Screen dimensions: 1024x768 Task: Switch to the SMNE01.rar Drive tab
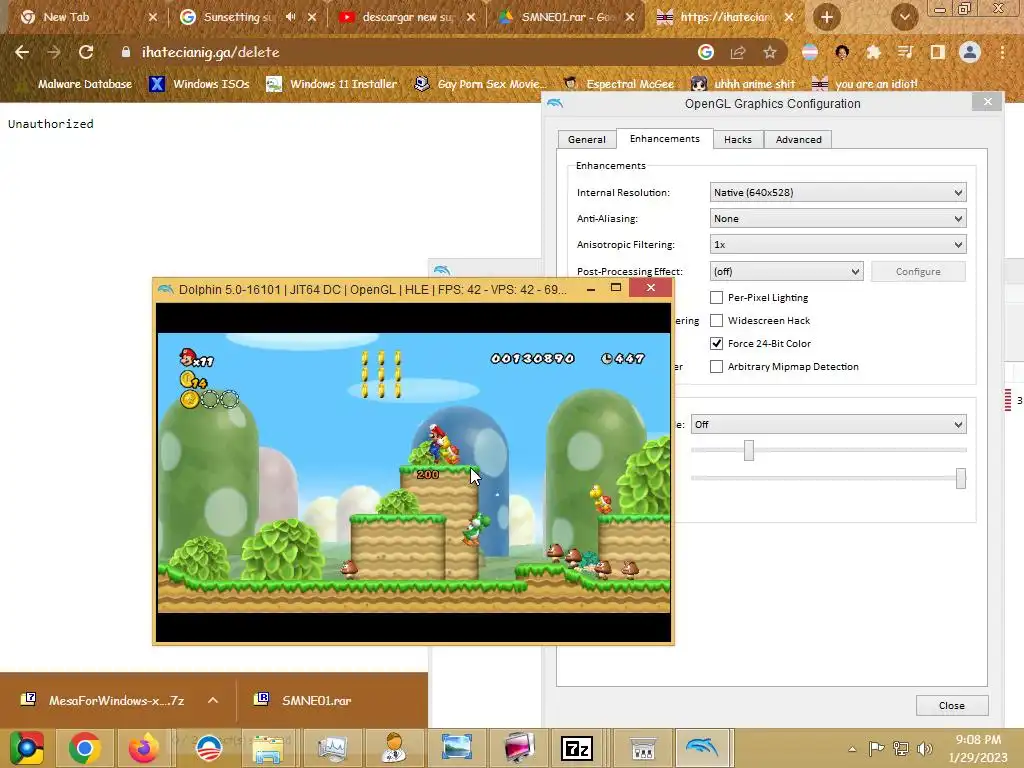tap(568, 17)
